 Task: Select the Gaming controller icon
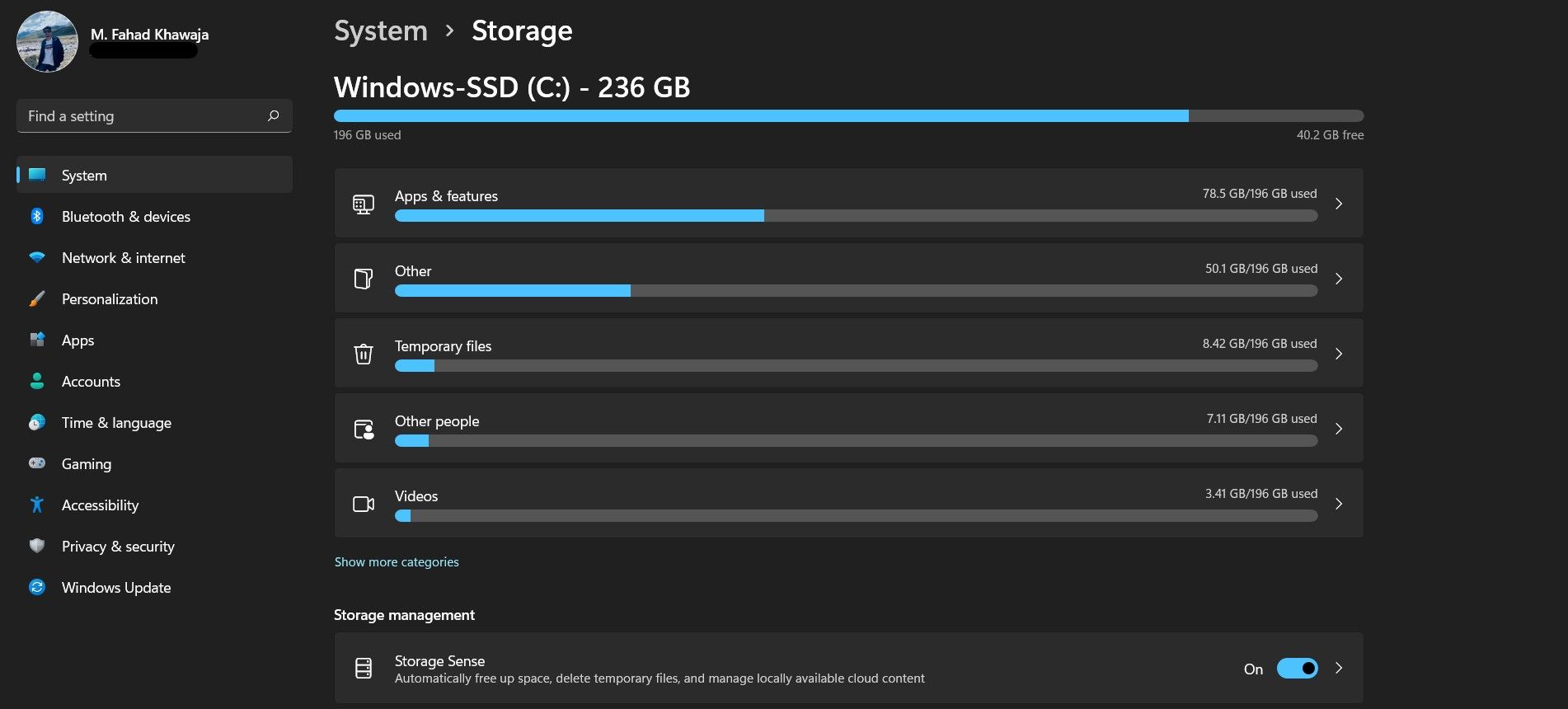coord(38,463)
